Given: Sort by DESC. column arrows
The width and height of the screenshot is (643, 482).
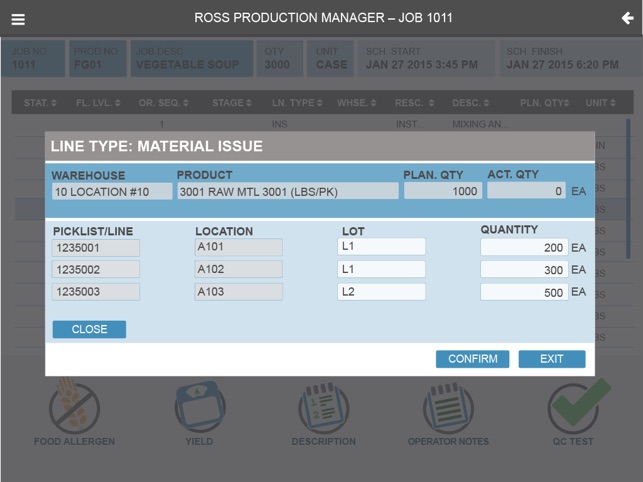Looking at the screenshot, I should 486,103.
